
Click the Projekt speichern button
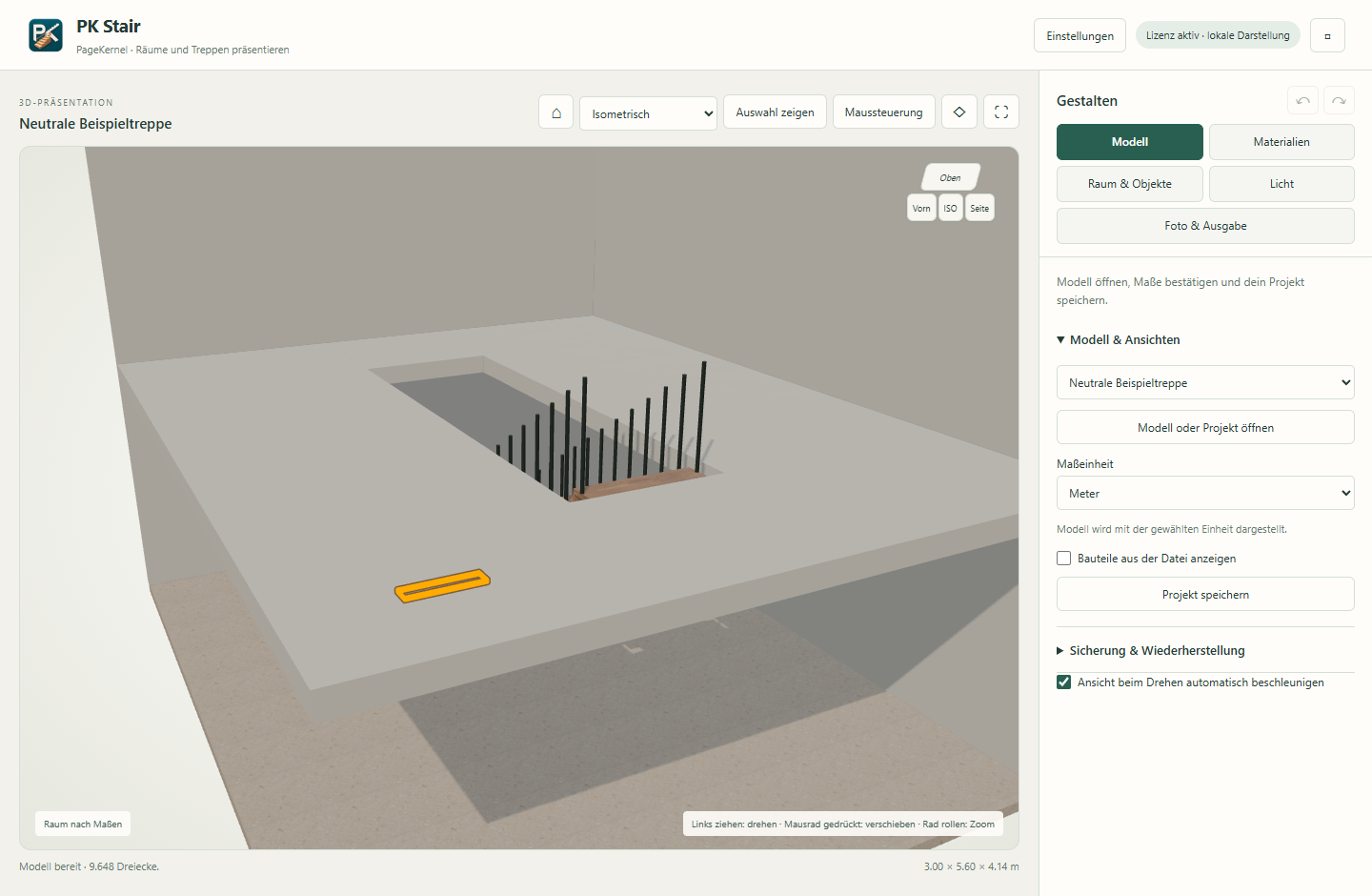tap(1205, 595)
